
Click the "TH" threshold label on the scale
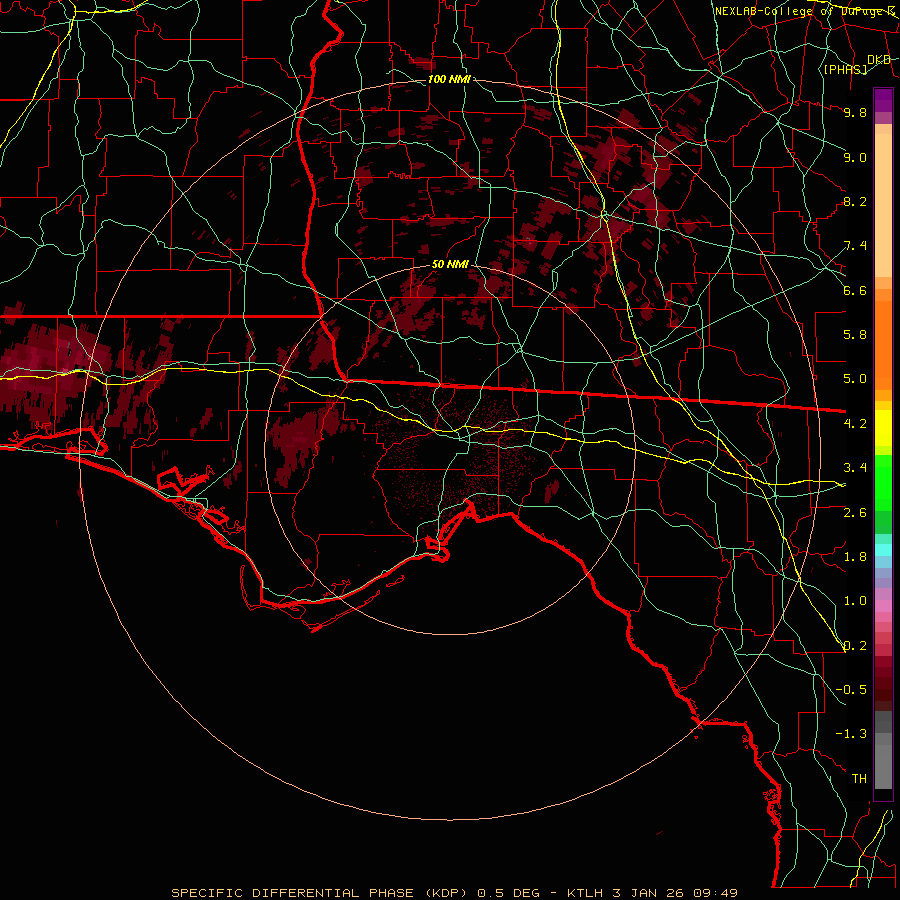tap(859, 778)
